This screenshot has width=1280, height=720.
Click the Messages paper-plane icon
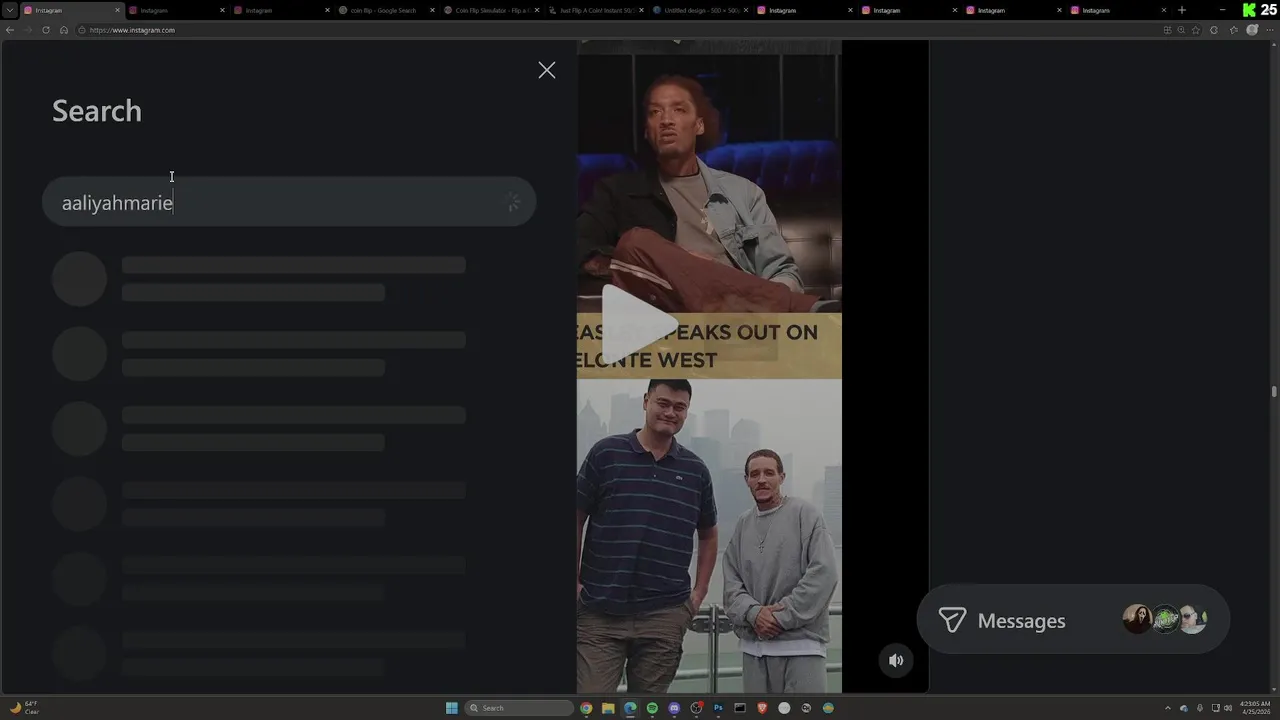[x=952, y=620]
